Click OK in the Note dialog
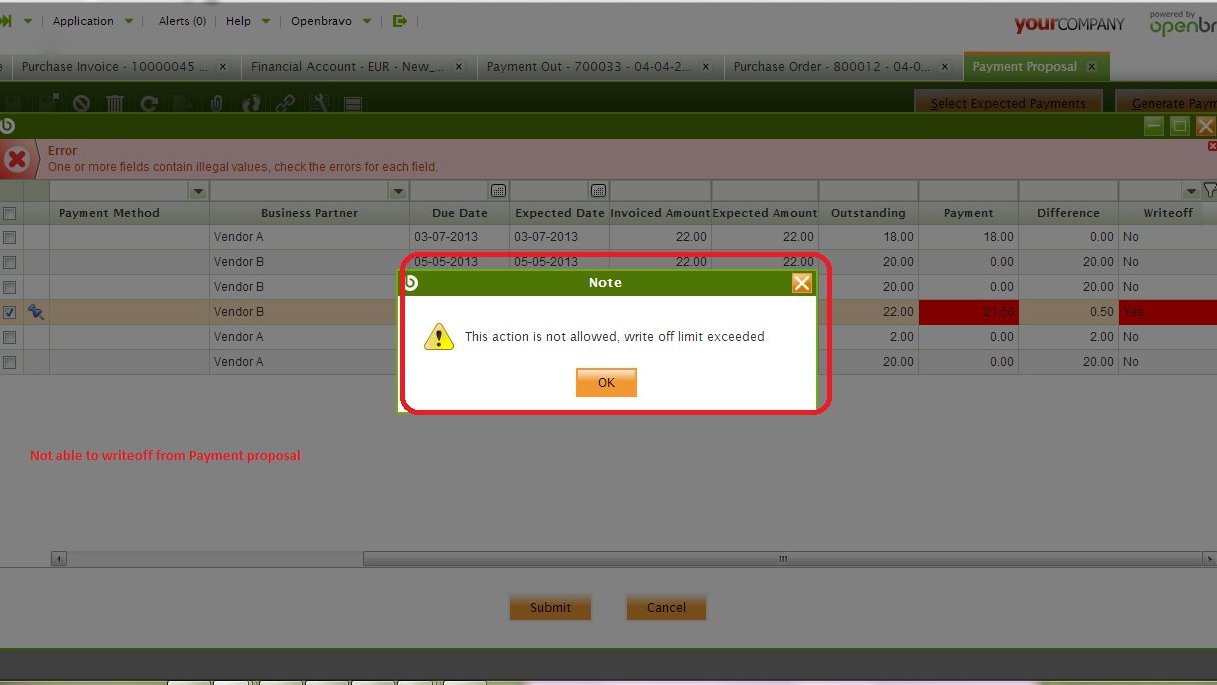Screen dimensions: 1217x685 point(606,383)
